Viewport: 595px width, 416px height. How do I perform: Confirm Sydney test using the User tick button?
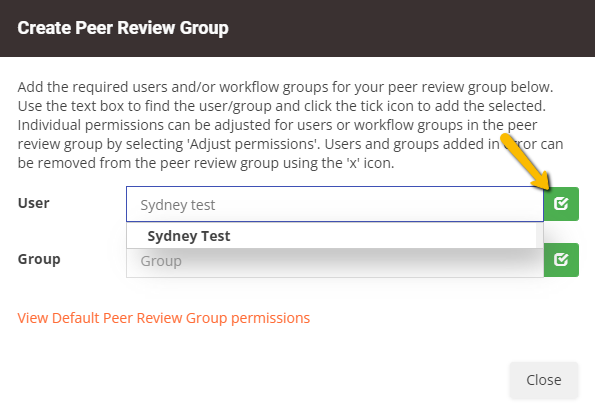tap(561, 204)
